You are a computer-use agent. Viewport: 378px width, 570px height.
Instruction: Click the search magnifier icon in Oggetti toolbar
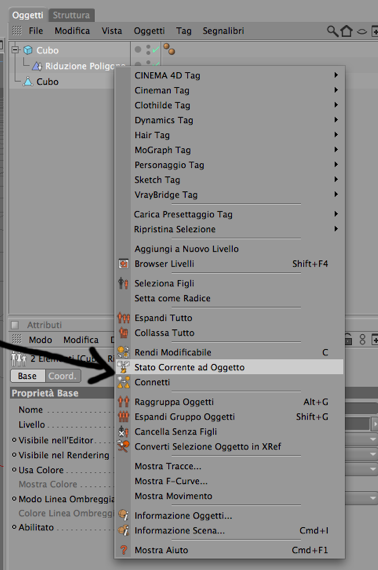coord(332,31)
